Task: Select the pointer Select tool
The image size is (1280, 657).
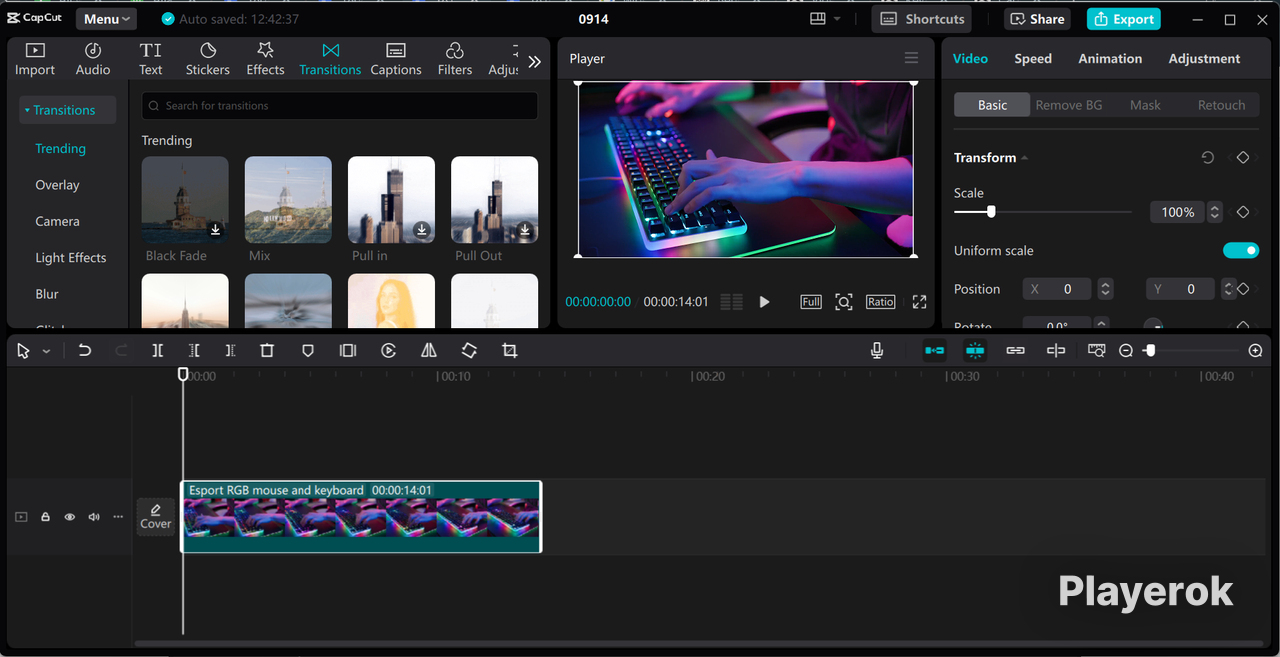Action: [x=24, y=351]
